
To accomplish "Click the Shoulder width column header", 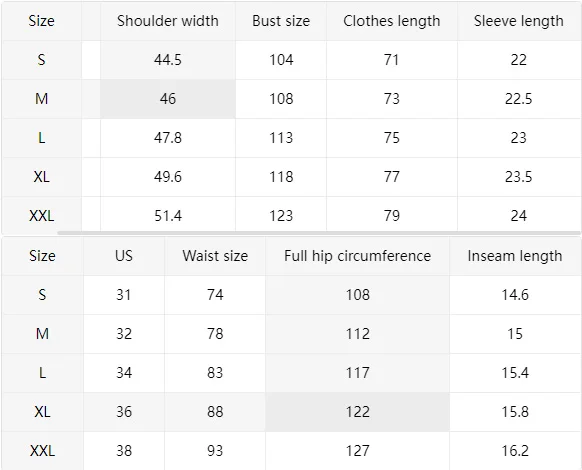I will coord(168,21).
